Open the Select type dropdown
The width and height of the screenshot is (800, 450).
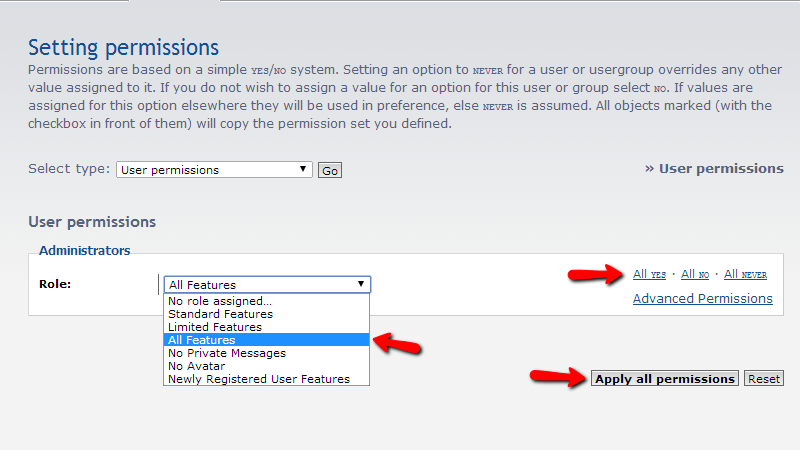point(214,170)
